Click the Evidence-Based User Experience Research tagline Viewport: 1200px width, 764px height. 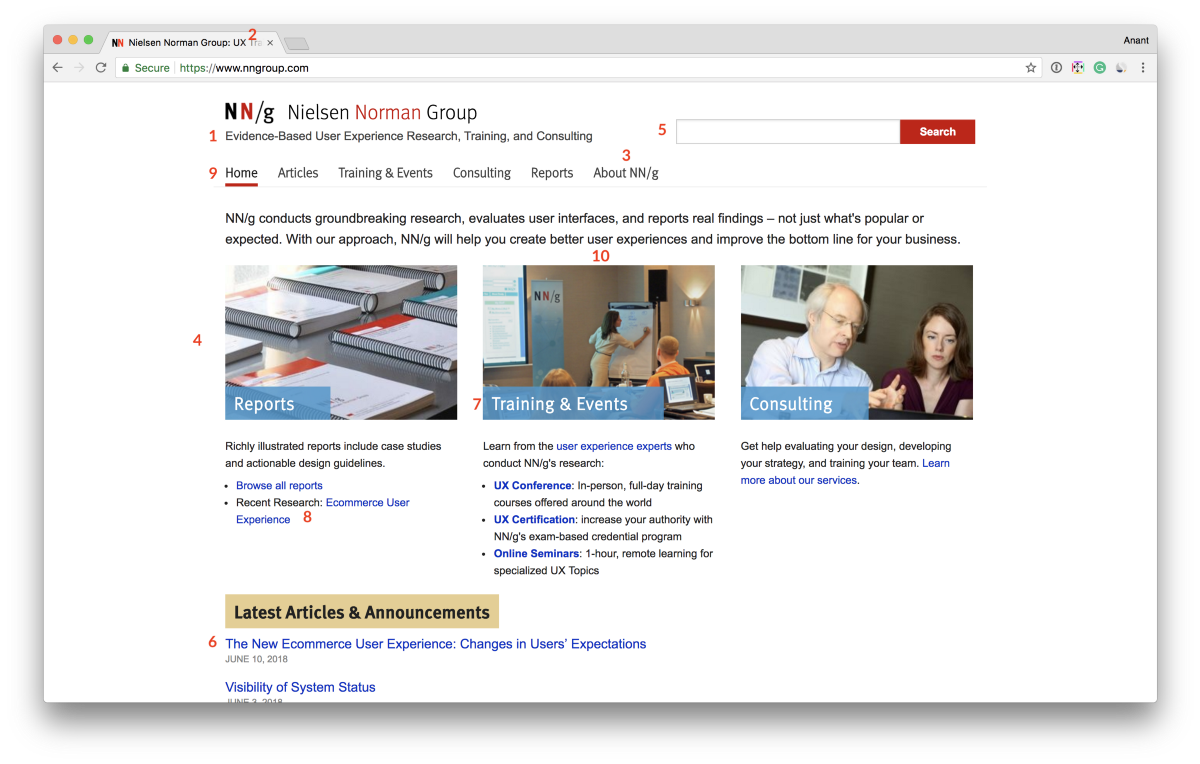[409, 136]
